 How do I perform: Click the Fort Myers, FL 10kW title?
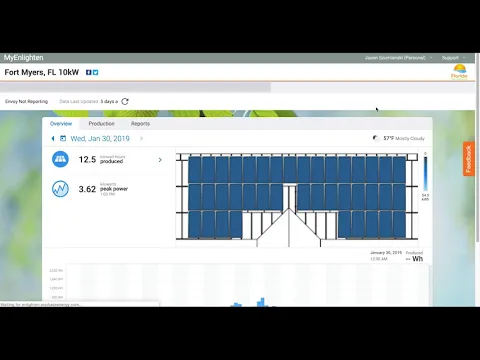(42, 72)
